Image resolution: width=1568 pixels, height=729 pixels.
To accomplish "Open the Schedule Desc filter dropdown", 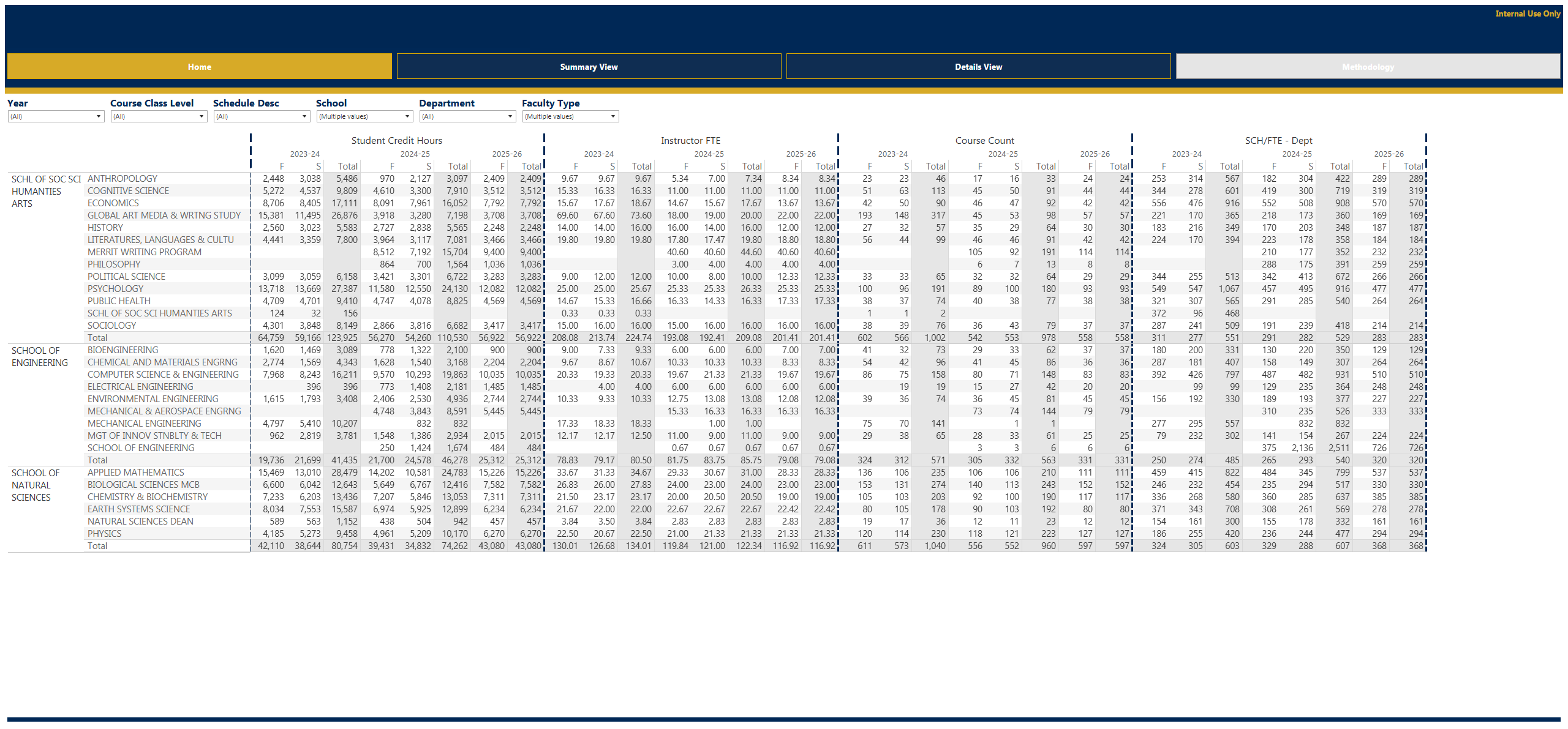I will 262,116.
